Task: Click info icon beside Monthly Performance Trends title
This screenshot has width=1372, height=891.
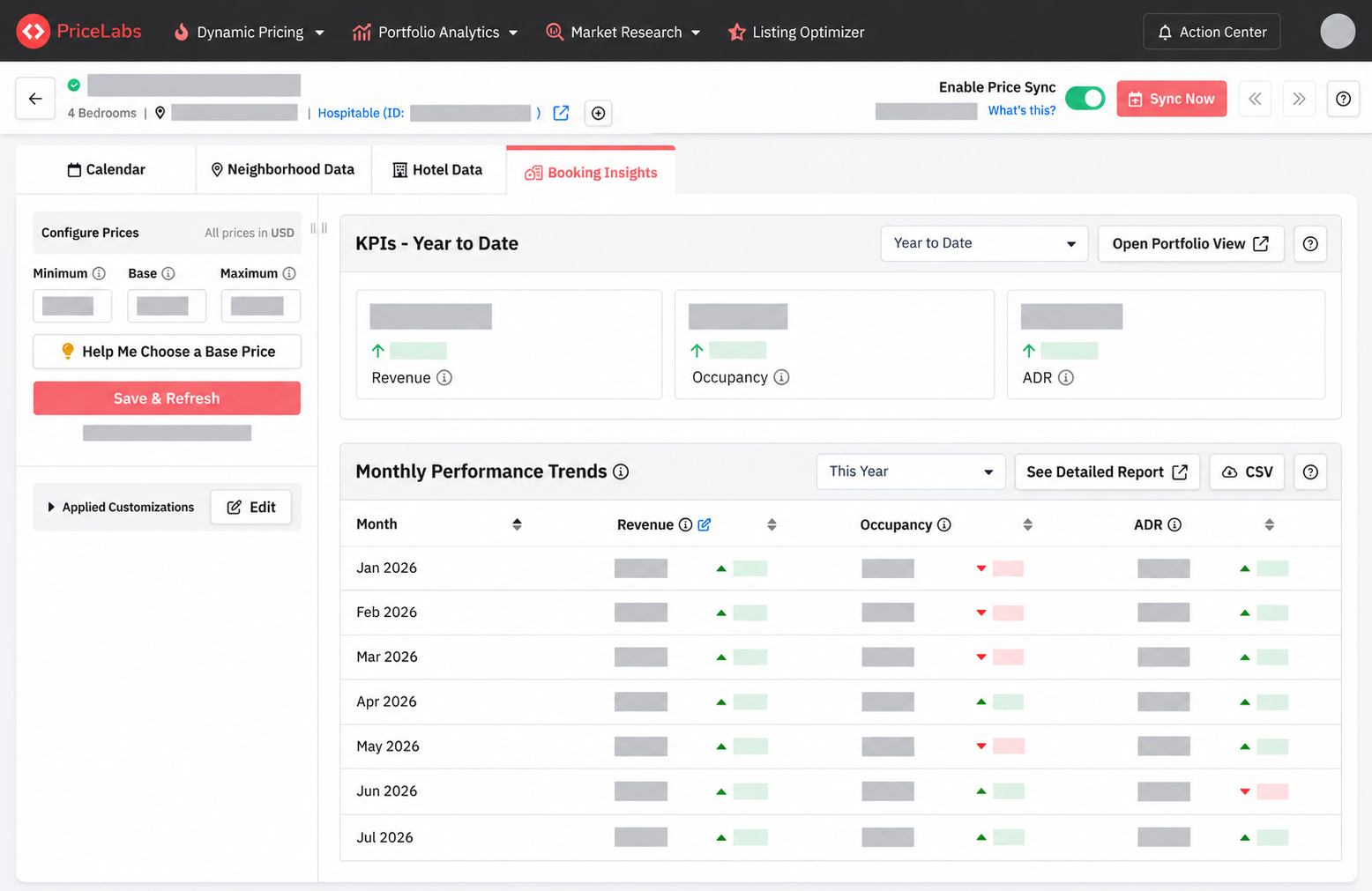Action: pos(621,471)
